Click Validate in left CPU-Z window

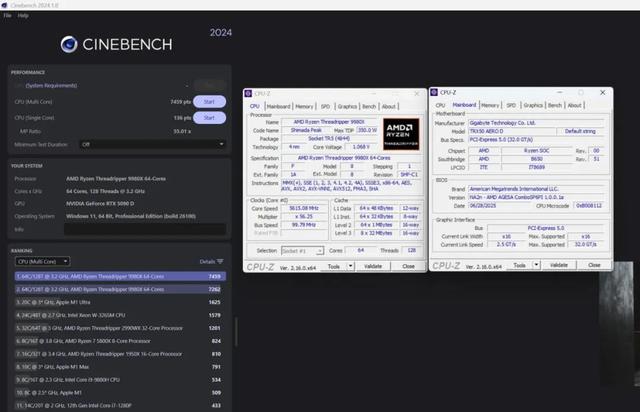click(x=373, y=266)
